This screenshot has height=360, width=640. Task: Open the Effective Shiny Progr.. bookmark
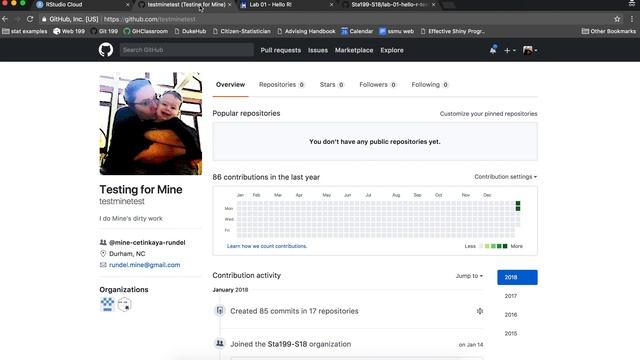pos(453,31)
